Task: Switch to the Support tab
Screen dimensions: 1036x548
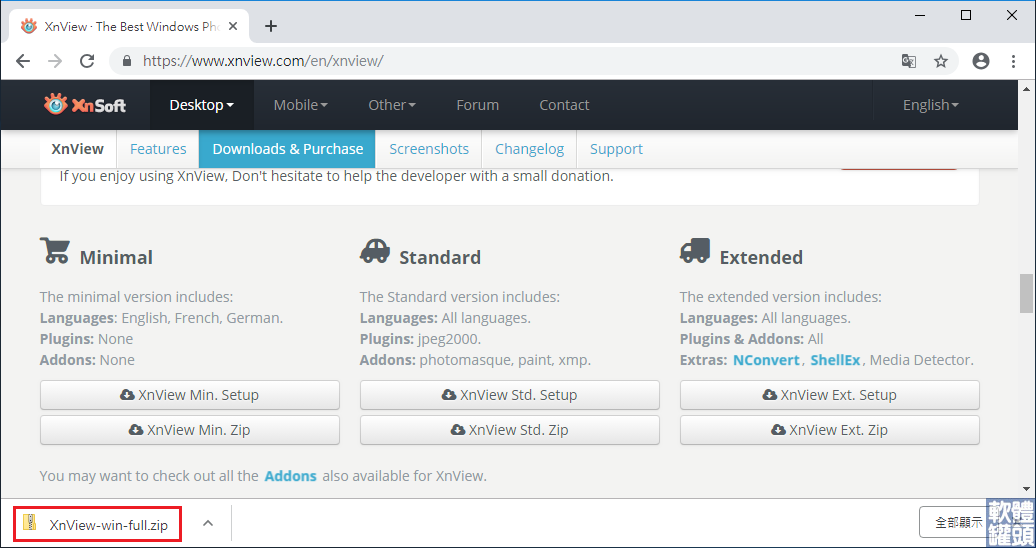Action: pyautogui.click(x=616, y=149)
